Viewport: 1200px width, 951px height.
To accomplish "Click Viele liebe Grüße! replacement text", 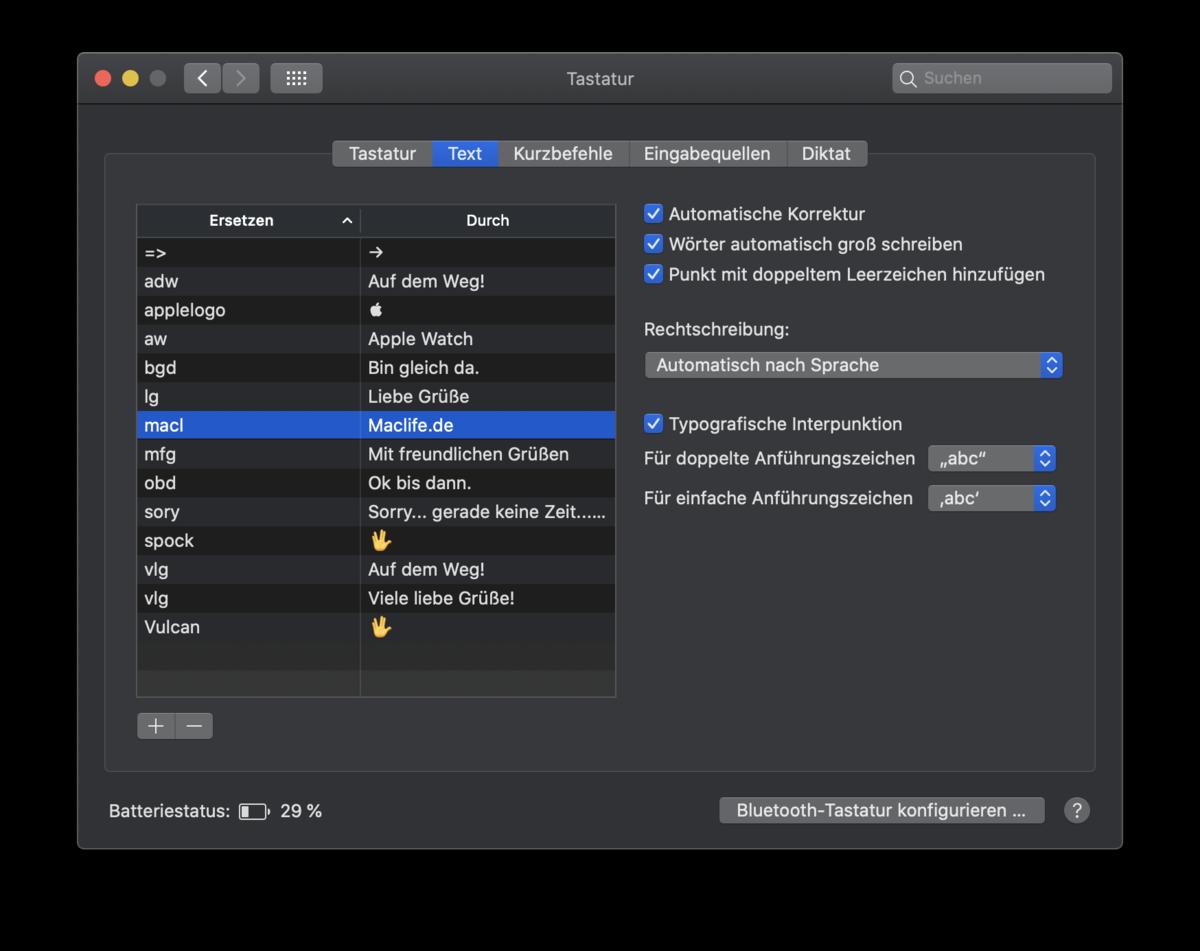I will pos(442,598).
